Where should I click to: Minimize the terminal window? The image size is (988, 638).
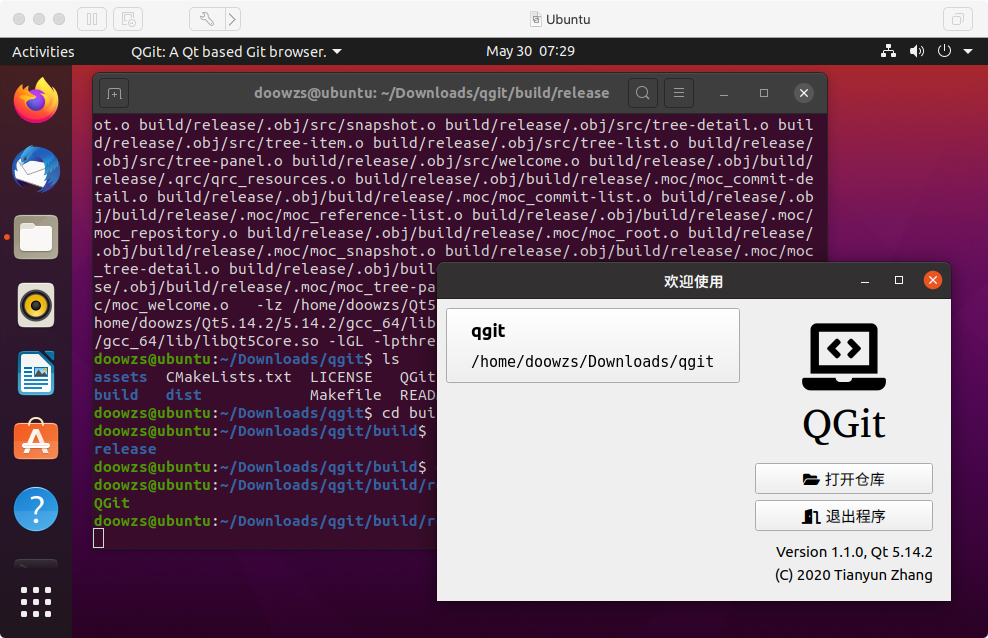coord(724,94)
